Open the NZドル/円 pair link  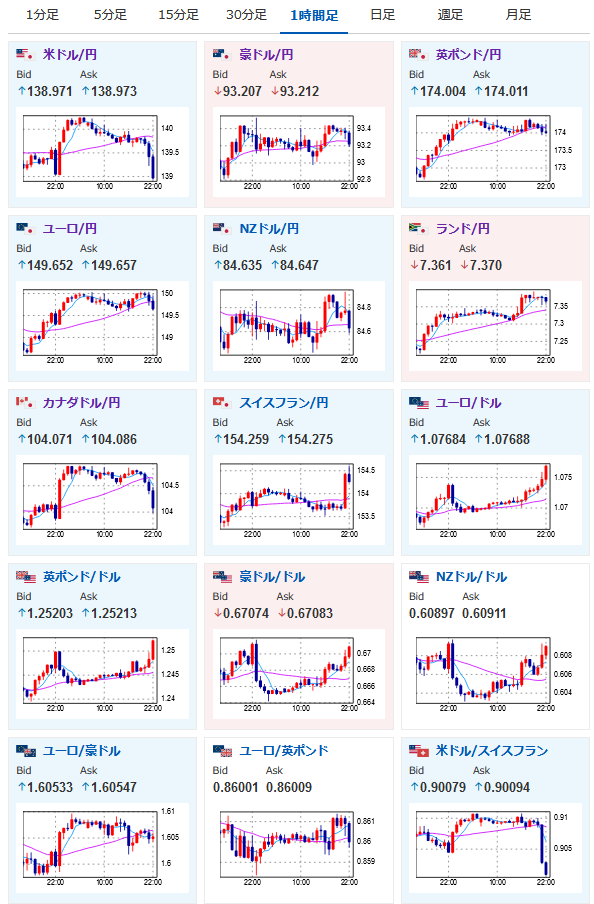269,229
